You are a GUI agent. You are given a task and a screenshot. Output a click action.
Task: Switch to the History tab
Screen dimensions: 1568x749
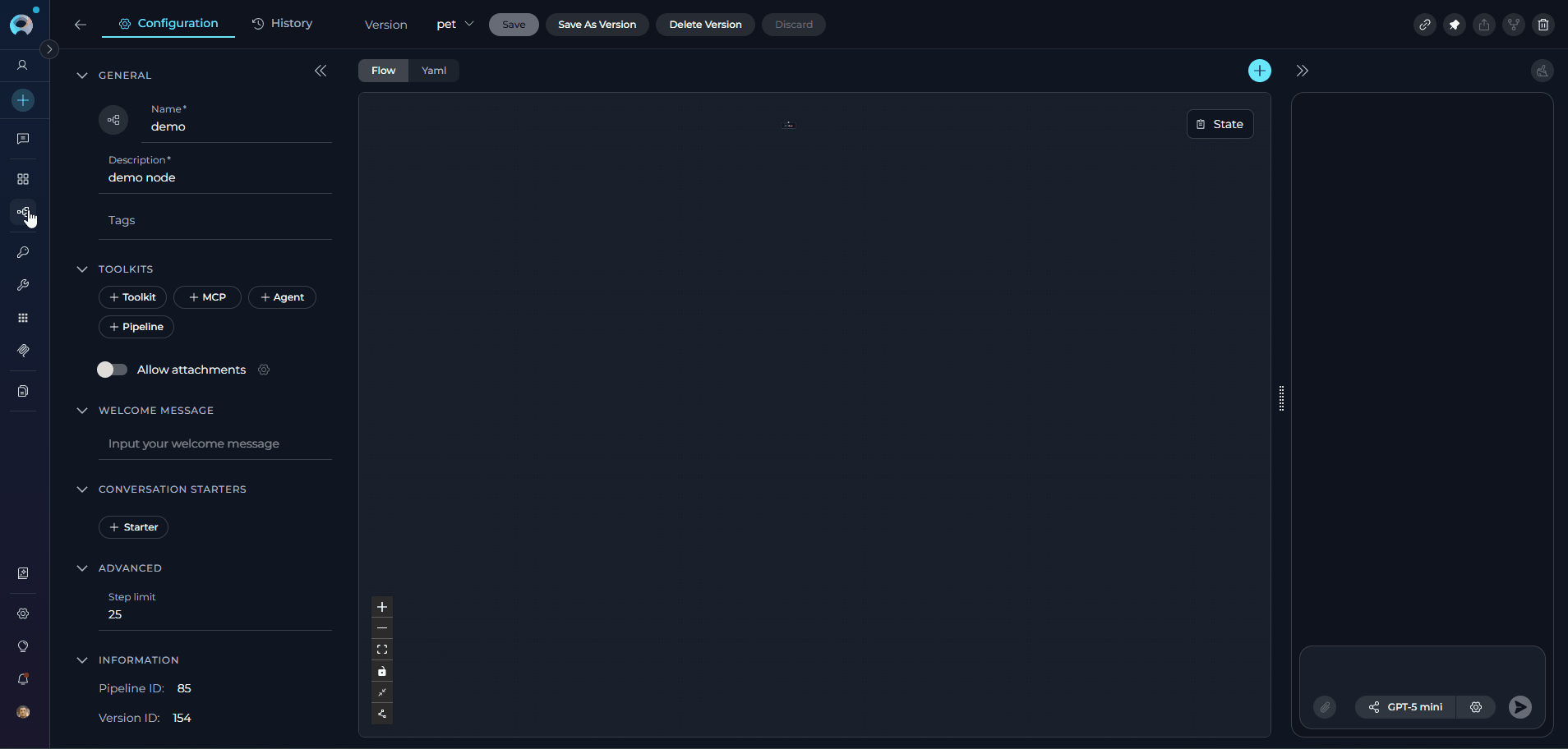pyautogui.click(x=282, y=24)
